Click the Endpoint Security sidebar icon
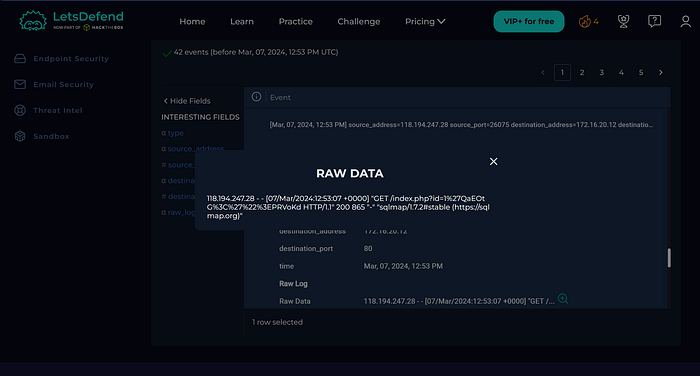Viewport: 700px width, 376px height. pyautogui.click(x=20, y=58)
